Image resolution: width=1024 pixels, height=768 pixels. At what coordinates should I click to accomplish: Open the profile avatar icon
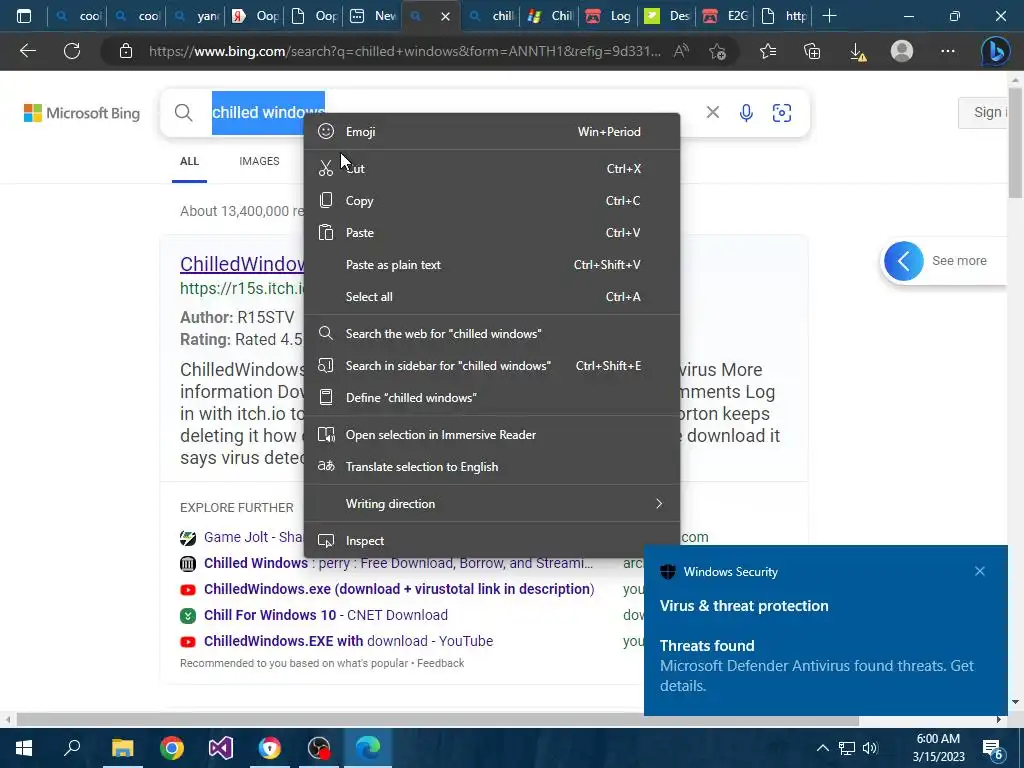902,51
